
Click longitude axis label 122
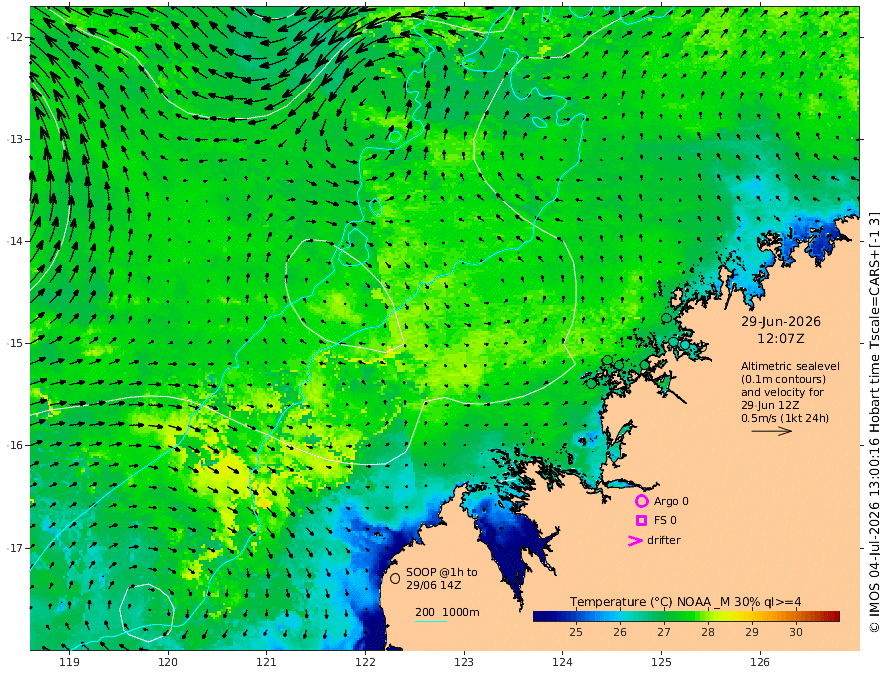365,663
